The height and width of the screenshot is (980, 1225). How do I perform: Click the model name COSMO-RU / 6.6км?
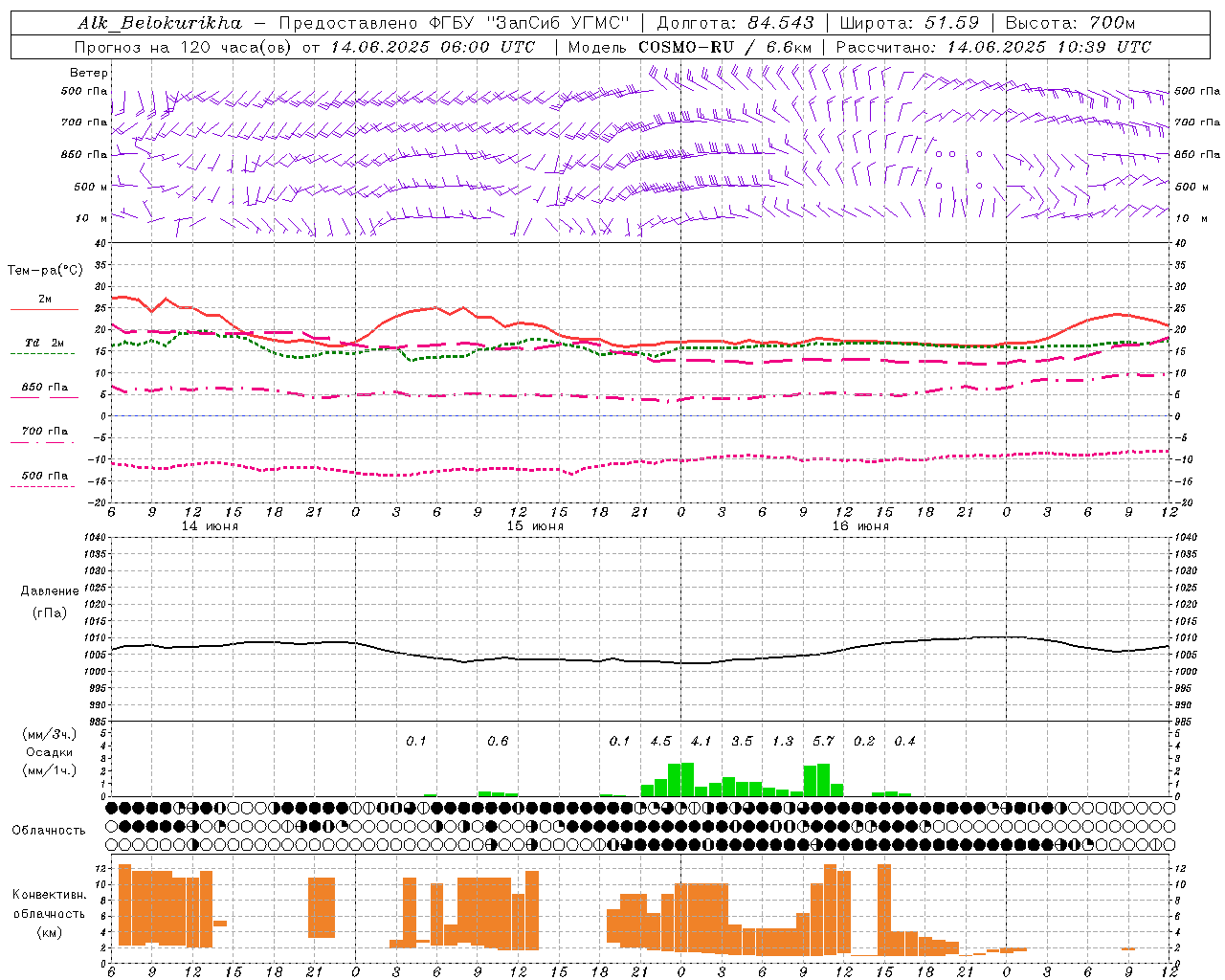(725, 47)
